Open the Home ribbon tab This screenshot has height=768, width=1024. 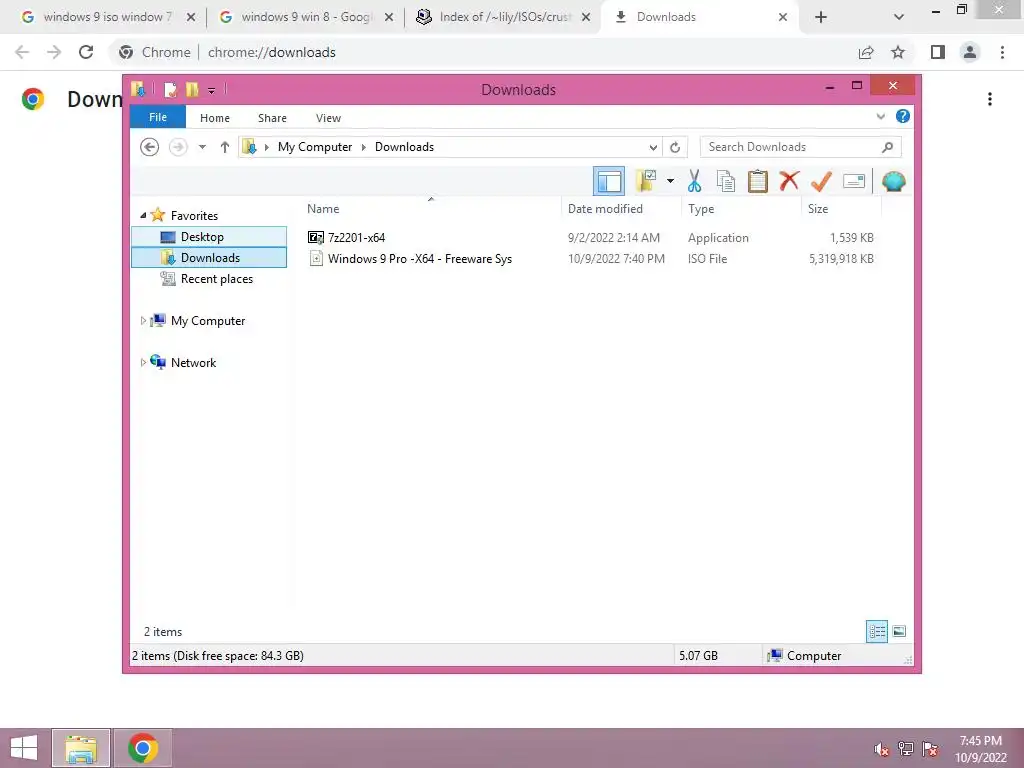click(x=215, y=118)
